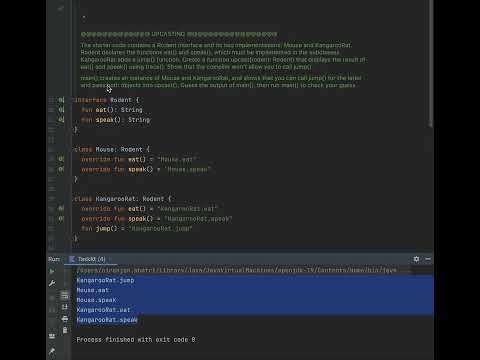Click the print icon in the Run console

tap(65, 319)
